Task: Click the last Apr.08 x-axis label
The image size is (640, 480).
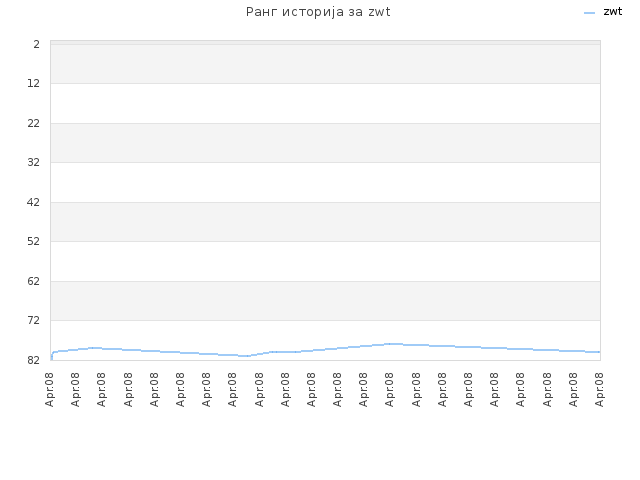Action: point(599,389)
